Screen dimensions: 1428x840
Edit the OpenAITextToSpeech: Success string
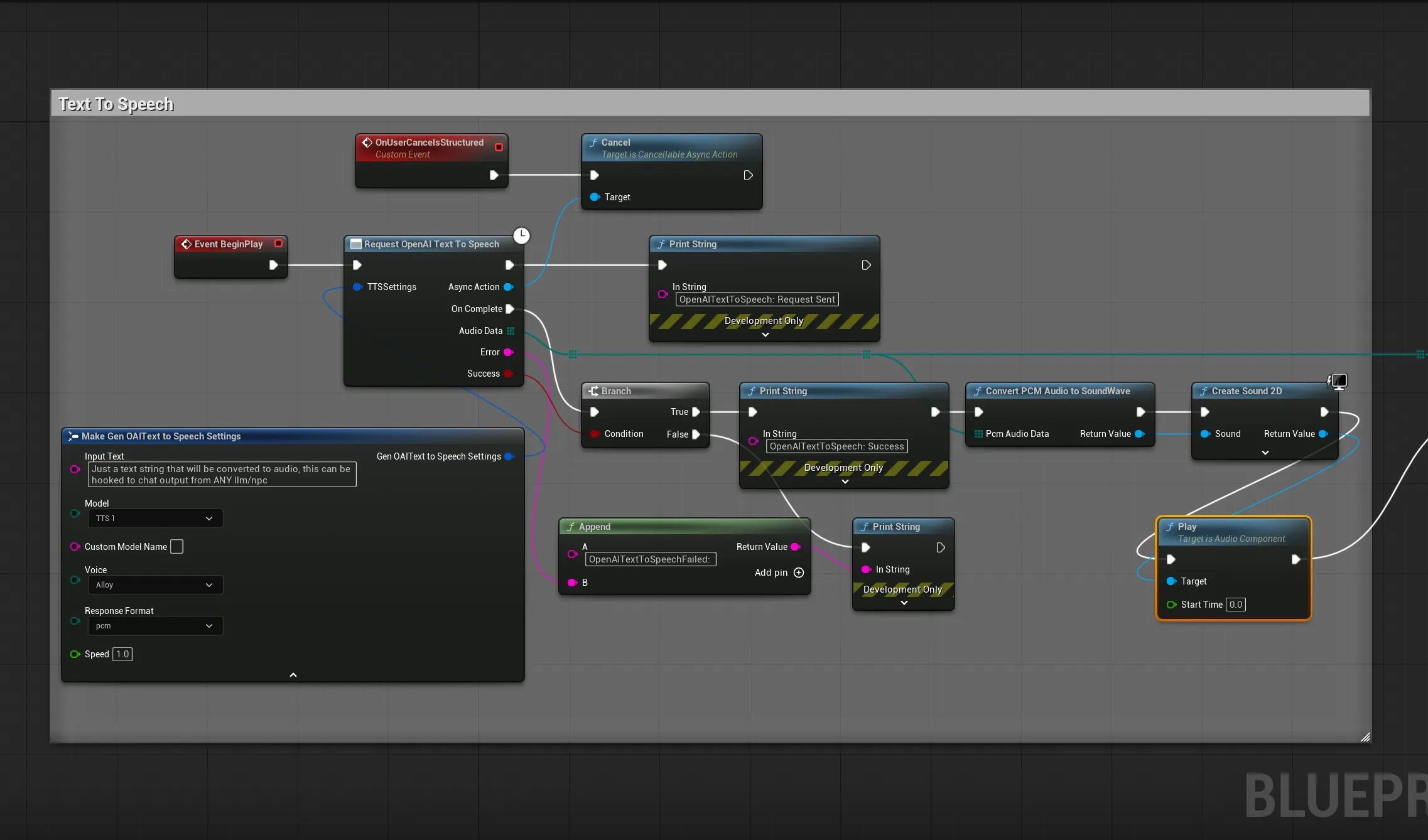coord(837,446)
